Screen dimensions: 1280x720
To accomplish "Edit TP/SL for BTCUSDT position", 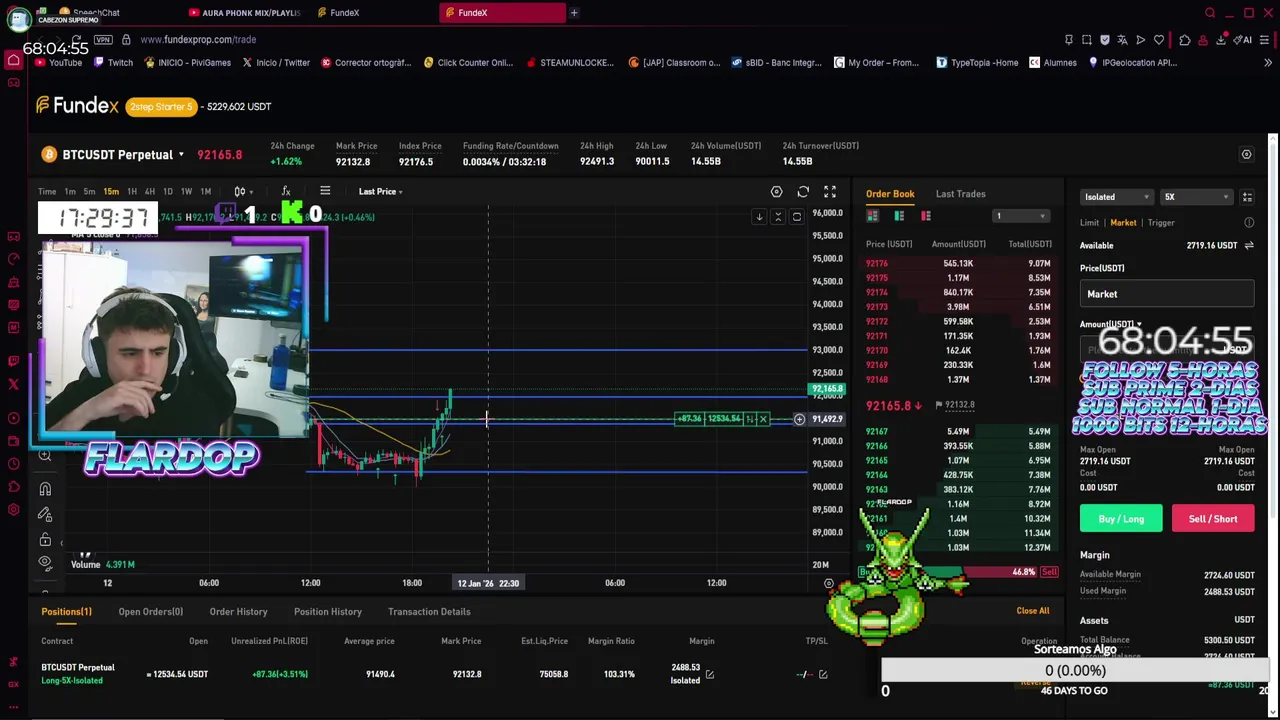I will click(x=823, y=674).
